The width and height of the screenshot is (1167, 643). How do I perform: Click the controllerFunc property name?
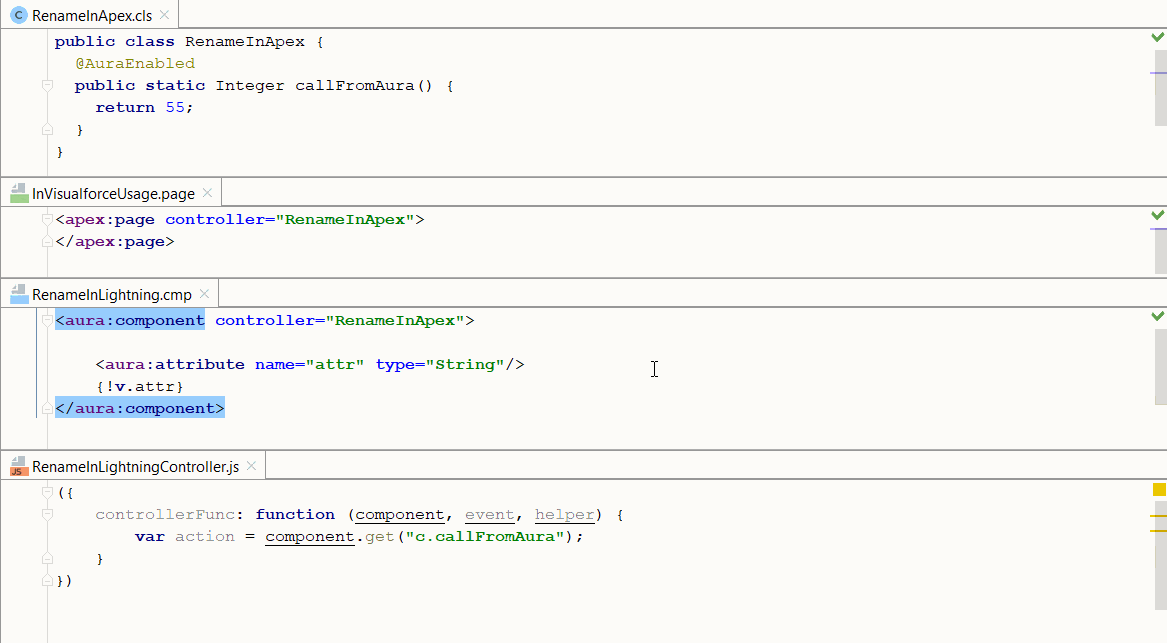pyautogui.click(x=164, y=514)
